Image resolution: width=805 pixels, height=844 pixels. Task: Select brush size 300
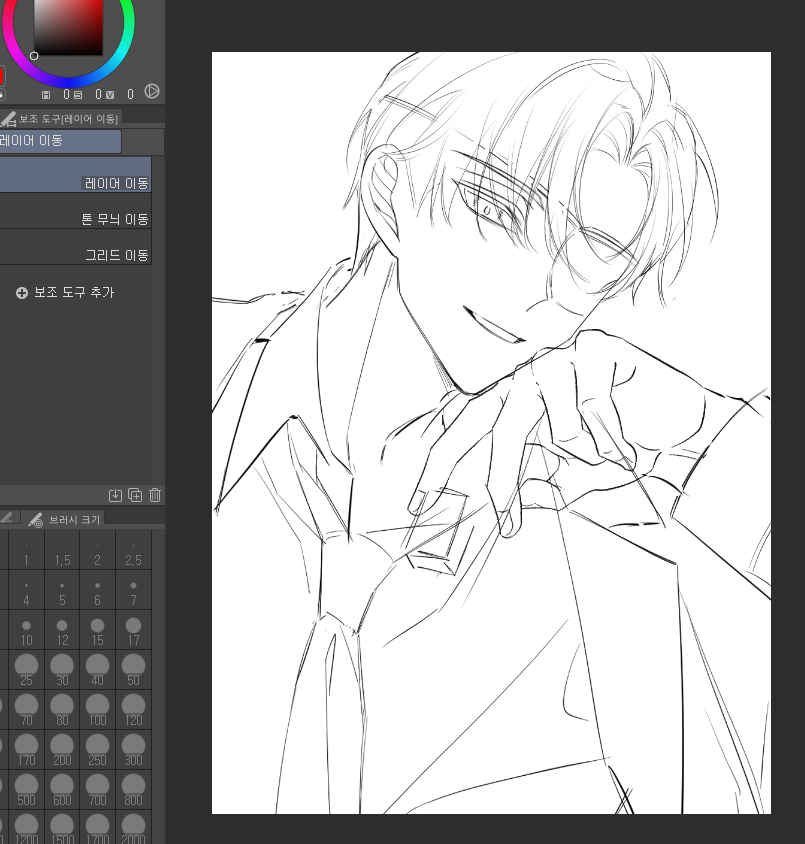133,750
